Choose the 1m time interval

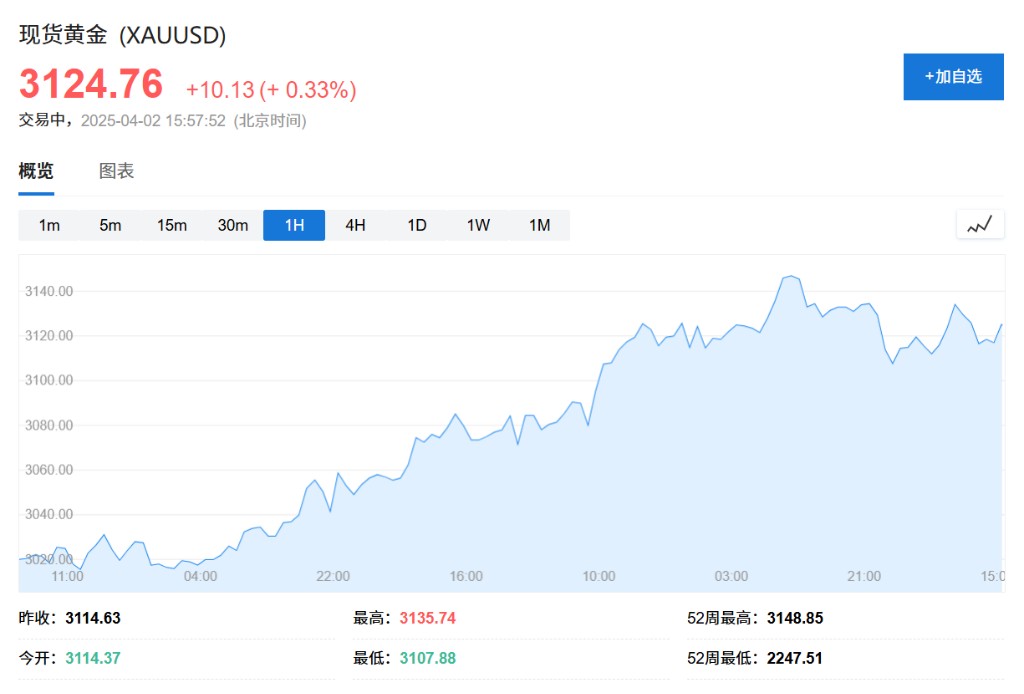click(49, 225)
